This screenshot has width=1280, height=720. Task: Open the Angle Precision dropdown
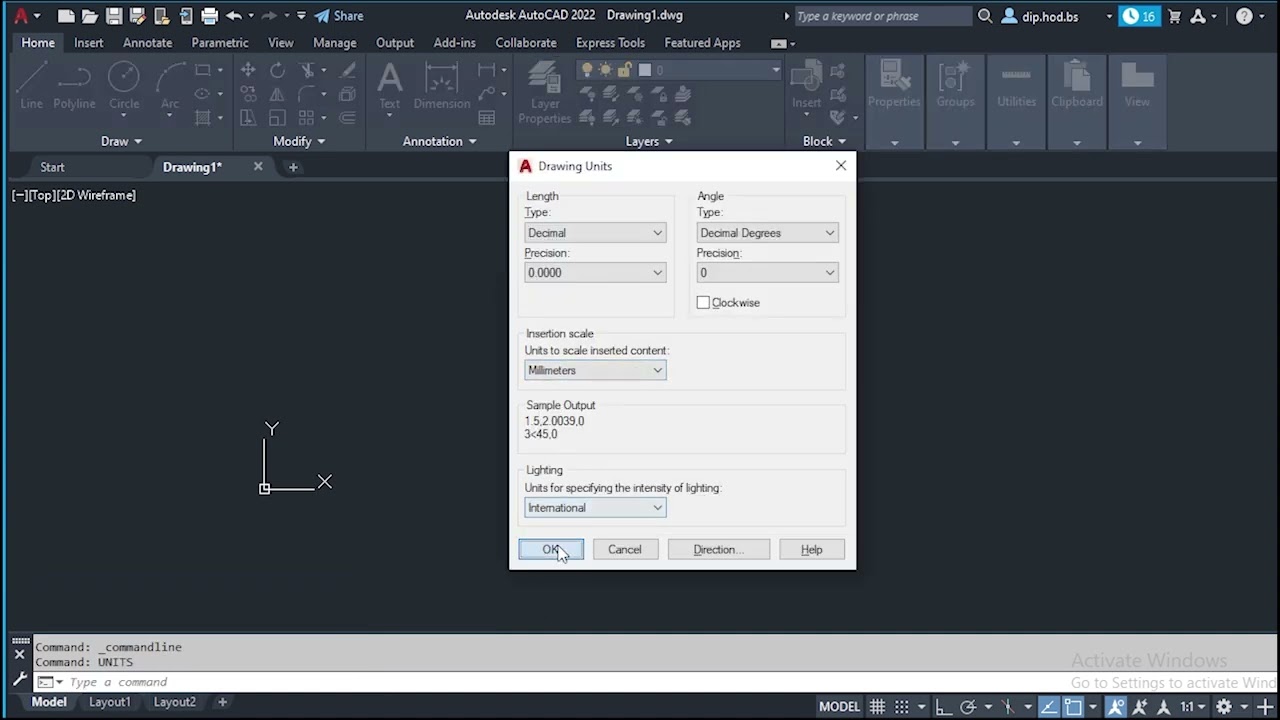tap(767, 272)
